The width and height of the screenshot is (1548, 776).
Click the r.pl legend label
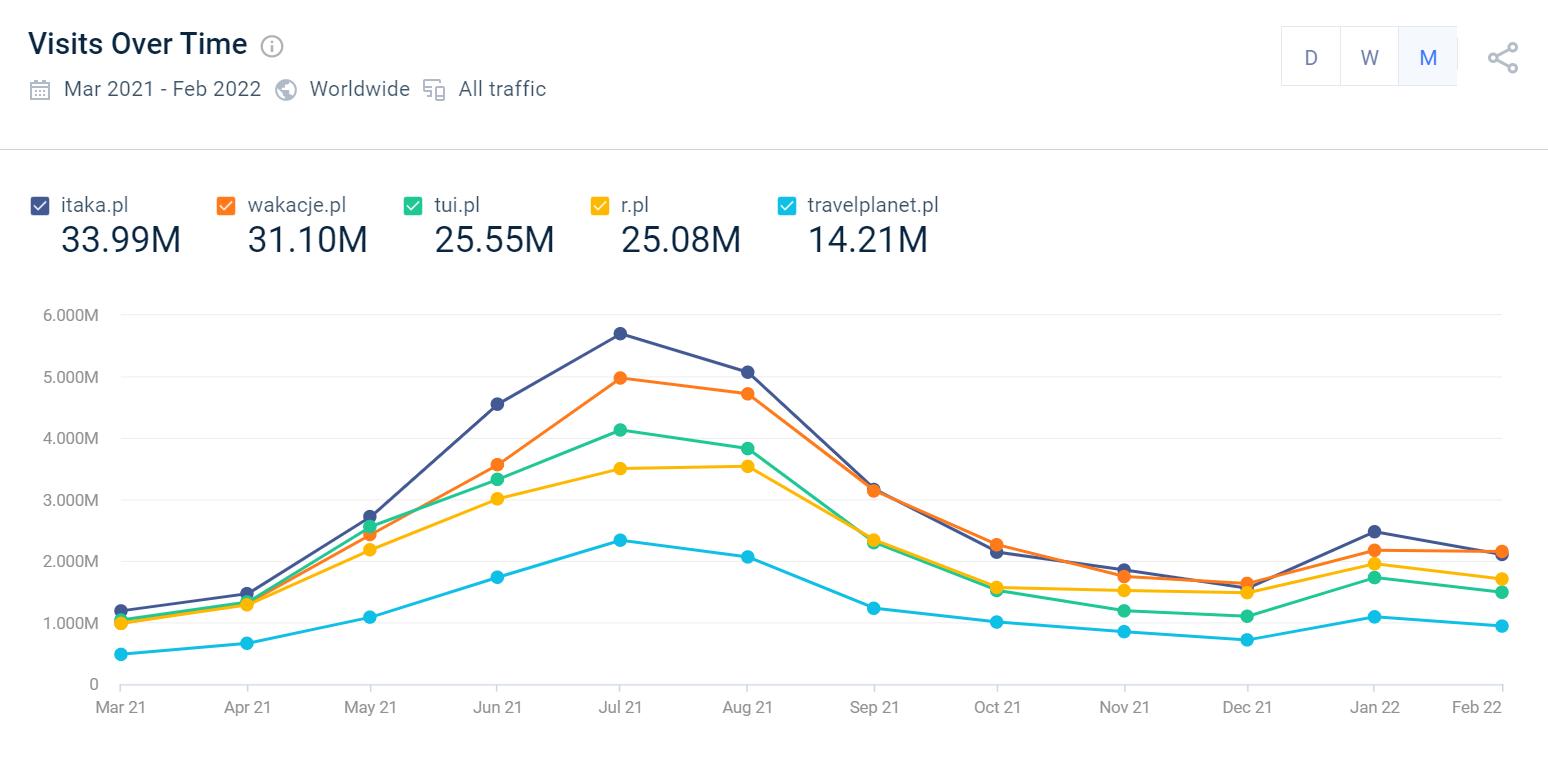pyautogui.click(x=637, y=206)
